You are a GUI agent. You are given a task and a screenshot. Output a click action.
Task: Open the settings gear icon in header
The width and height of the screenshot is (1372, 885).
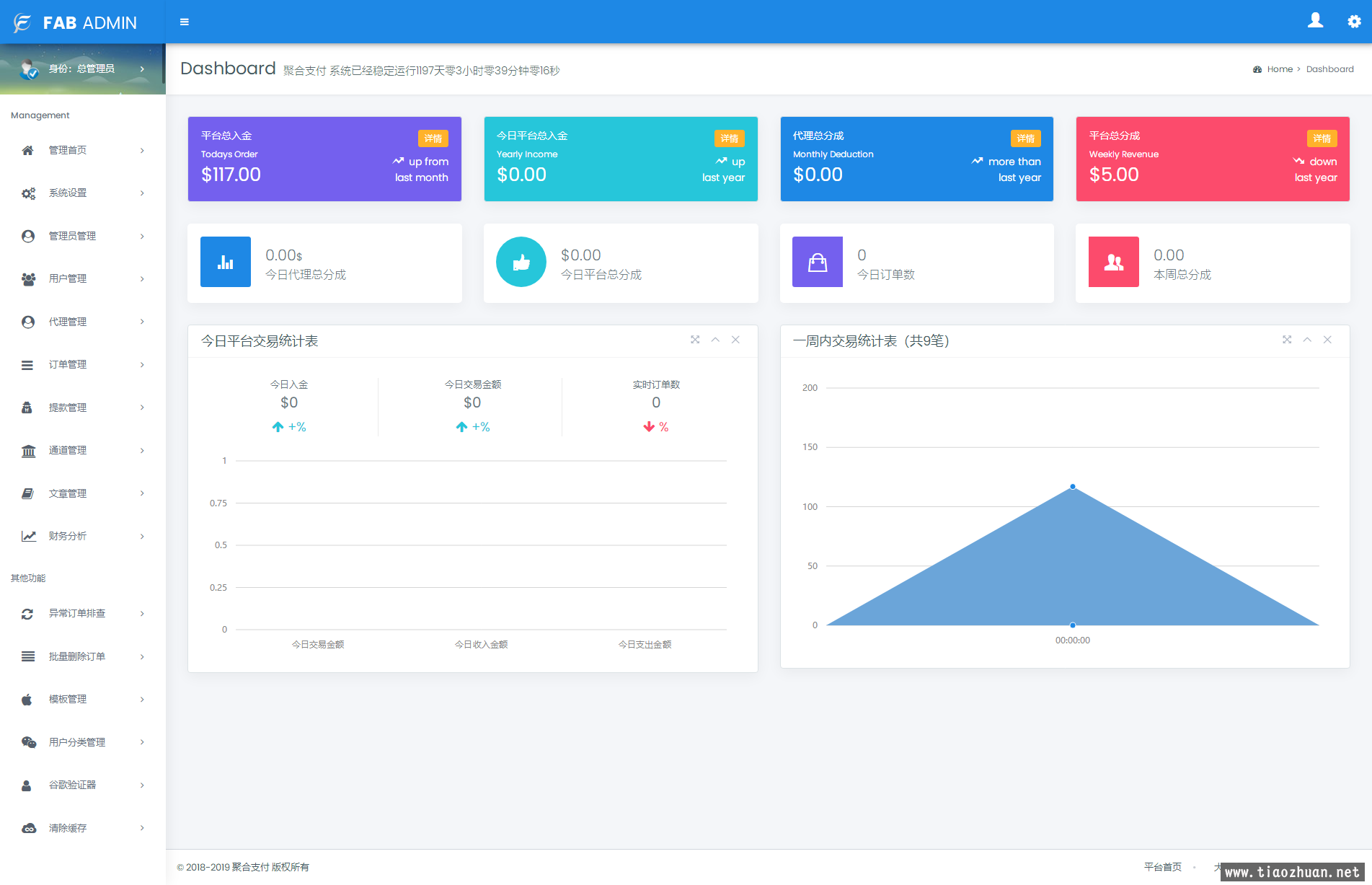pos(1354,22)
